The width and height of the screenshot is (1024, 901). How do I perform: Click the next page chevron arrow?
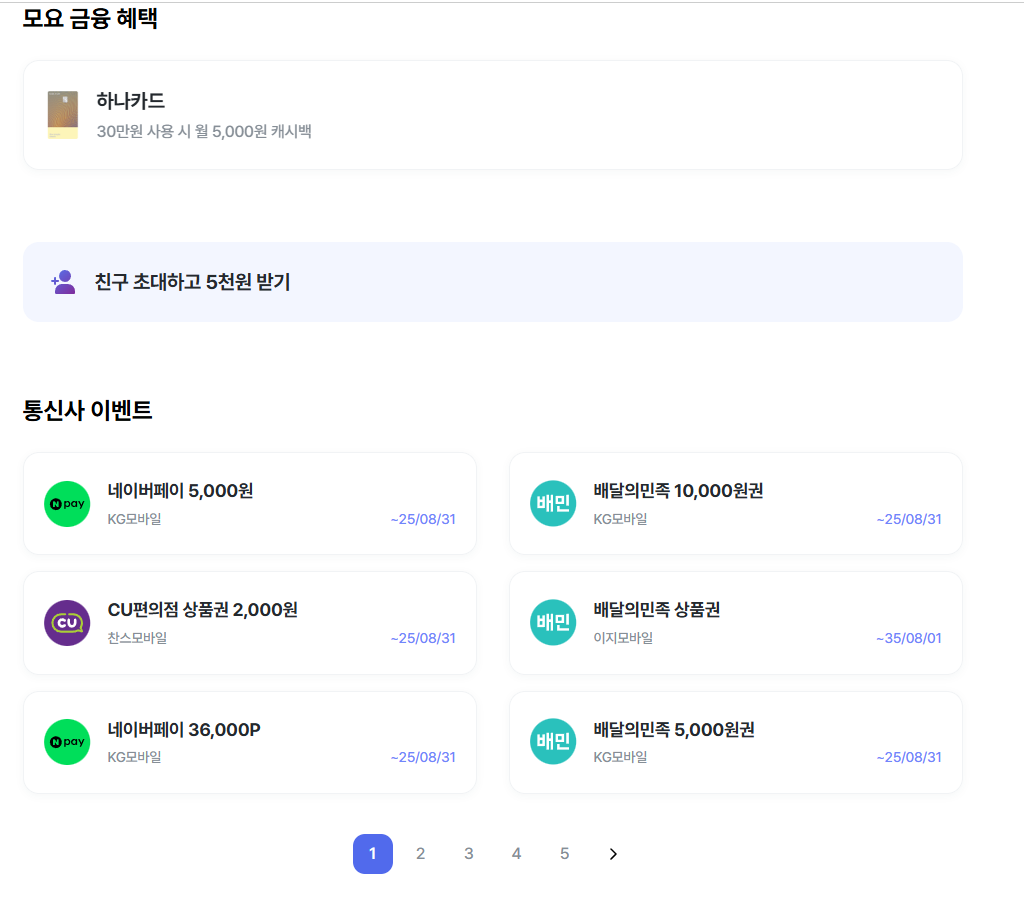coord(613,853)
